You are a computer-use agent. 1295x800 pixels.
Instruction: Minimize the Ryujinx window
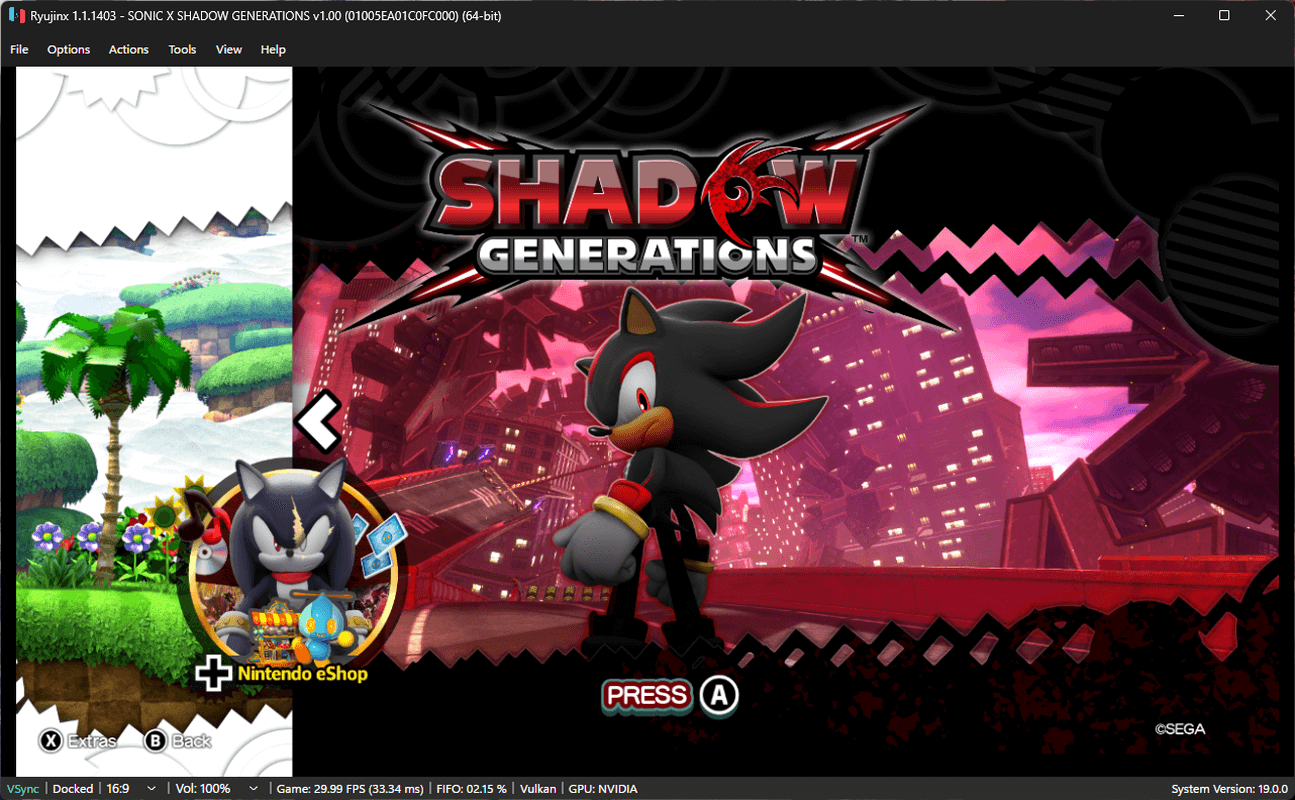point(1178,16)
